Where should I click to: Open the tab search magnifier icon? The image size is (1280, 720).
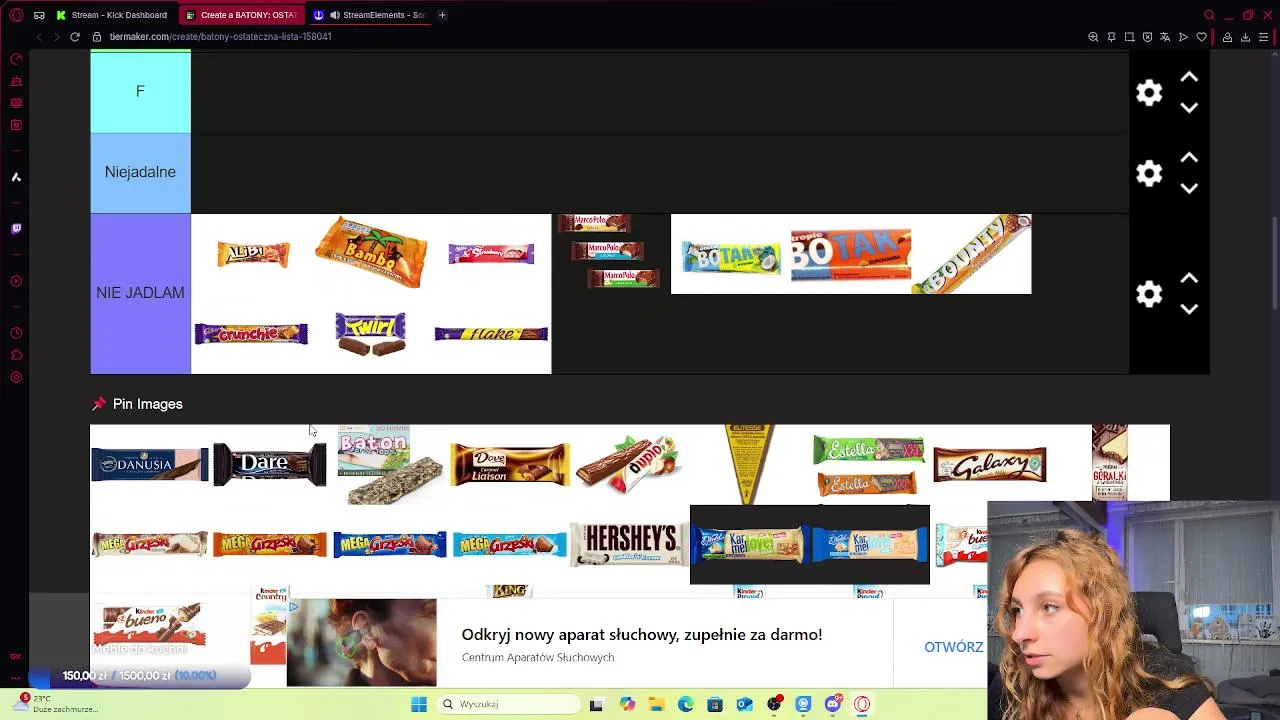[x=1209, y=15]
